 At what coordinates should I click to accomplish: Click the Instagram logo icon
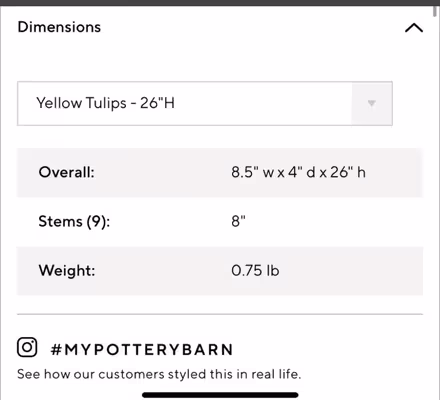(27, 347)
